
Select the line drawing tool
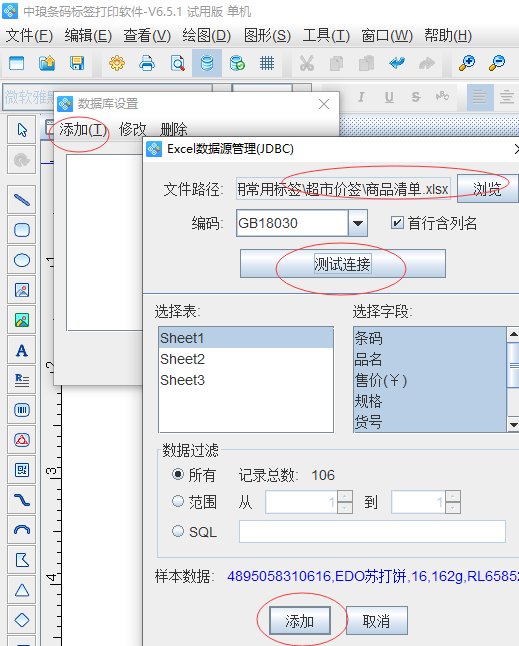coord(22,200)
